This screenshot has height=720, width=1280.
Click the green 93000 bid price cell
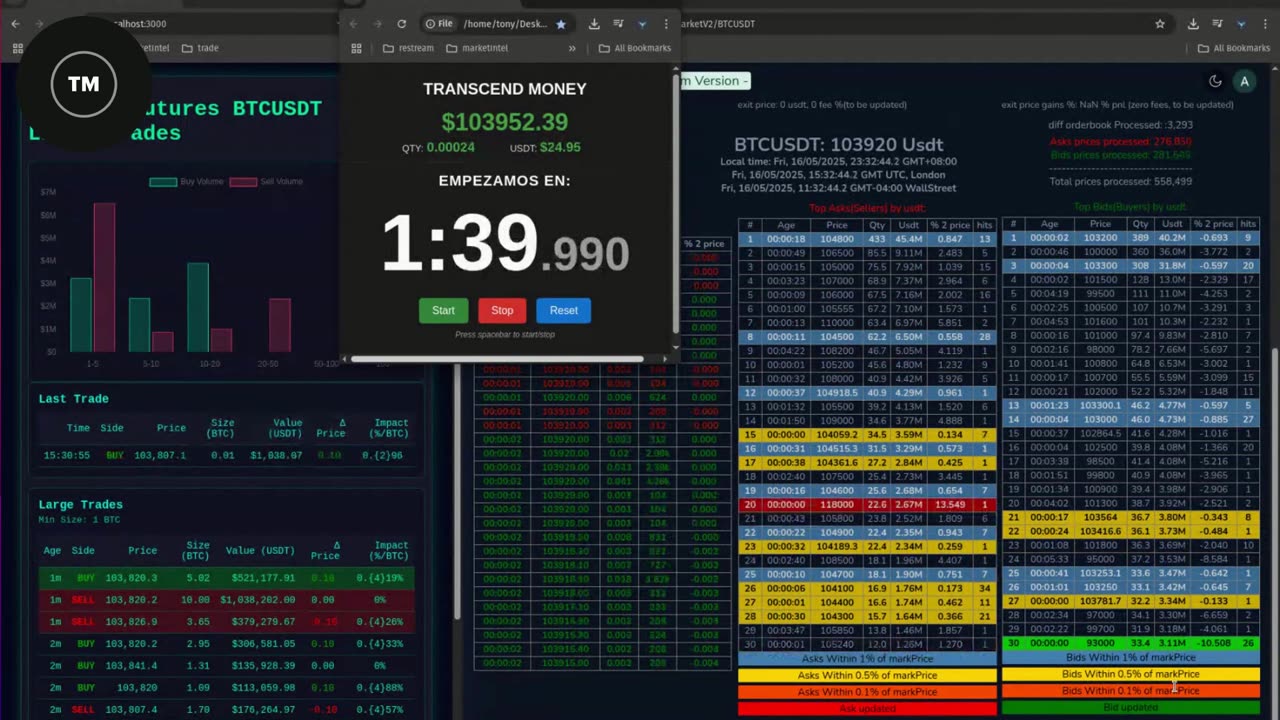(1100, 643)
